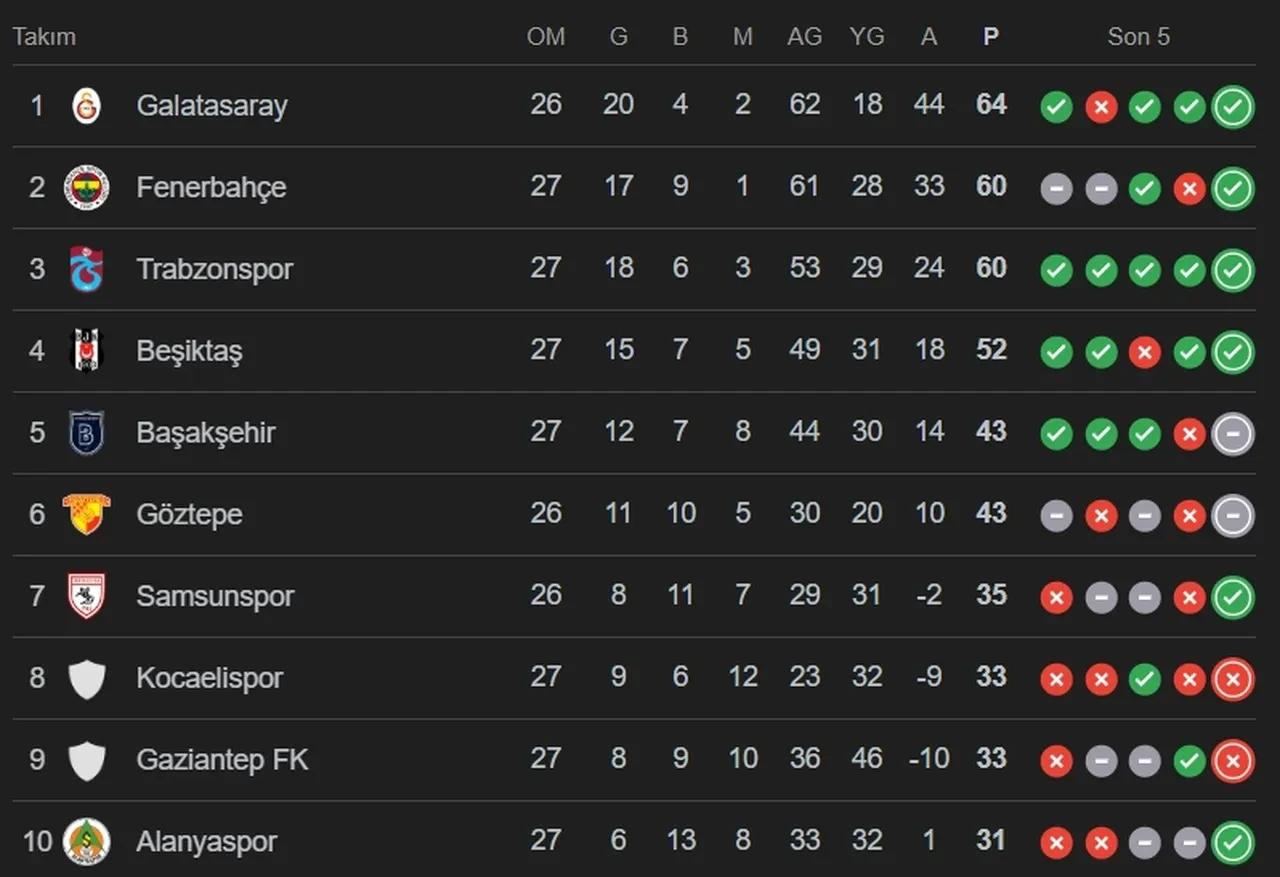This screenshot has width=1280, height=877.
Task: Click the Son 5 column header
Action: click(x=1138, y=37)
